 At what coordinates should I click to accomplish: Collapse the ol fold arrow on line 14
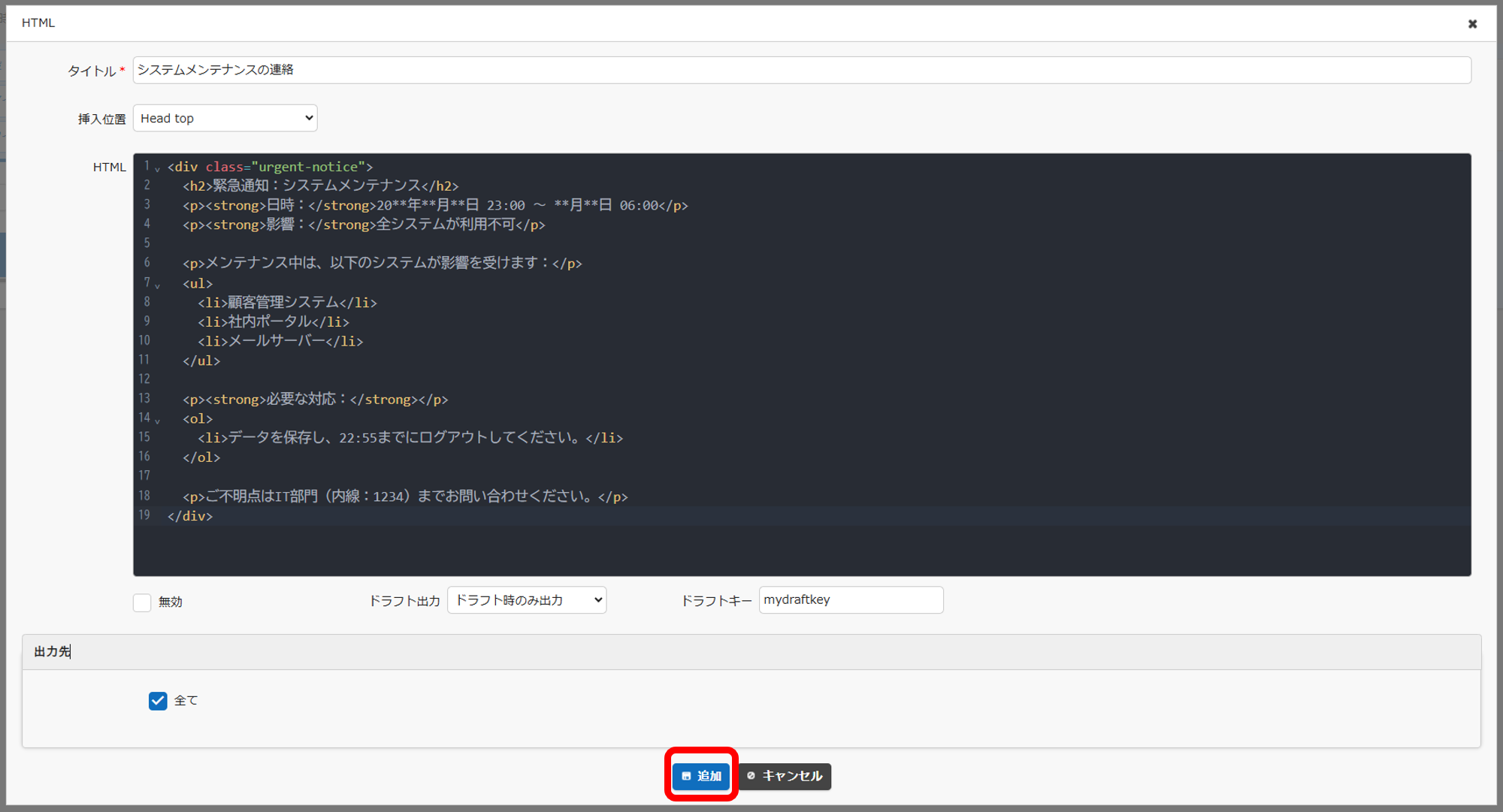[157, 421]
